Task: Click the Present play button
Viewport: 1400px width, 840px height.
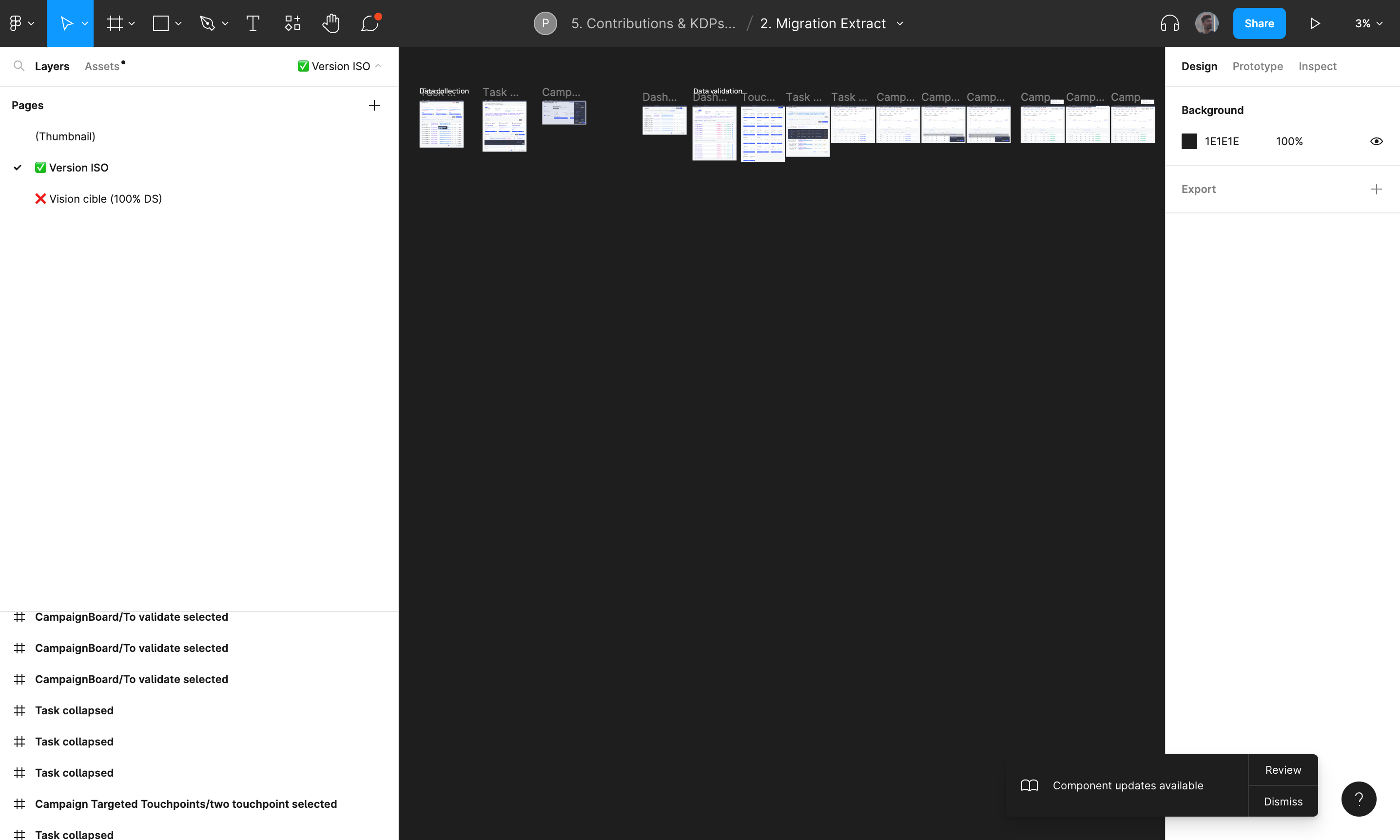Action: click(x=1315, y=23)
